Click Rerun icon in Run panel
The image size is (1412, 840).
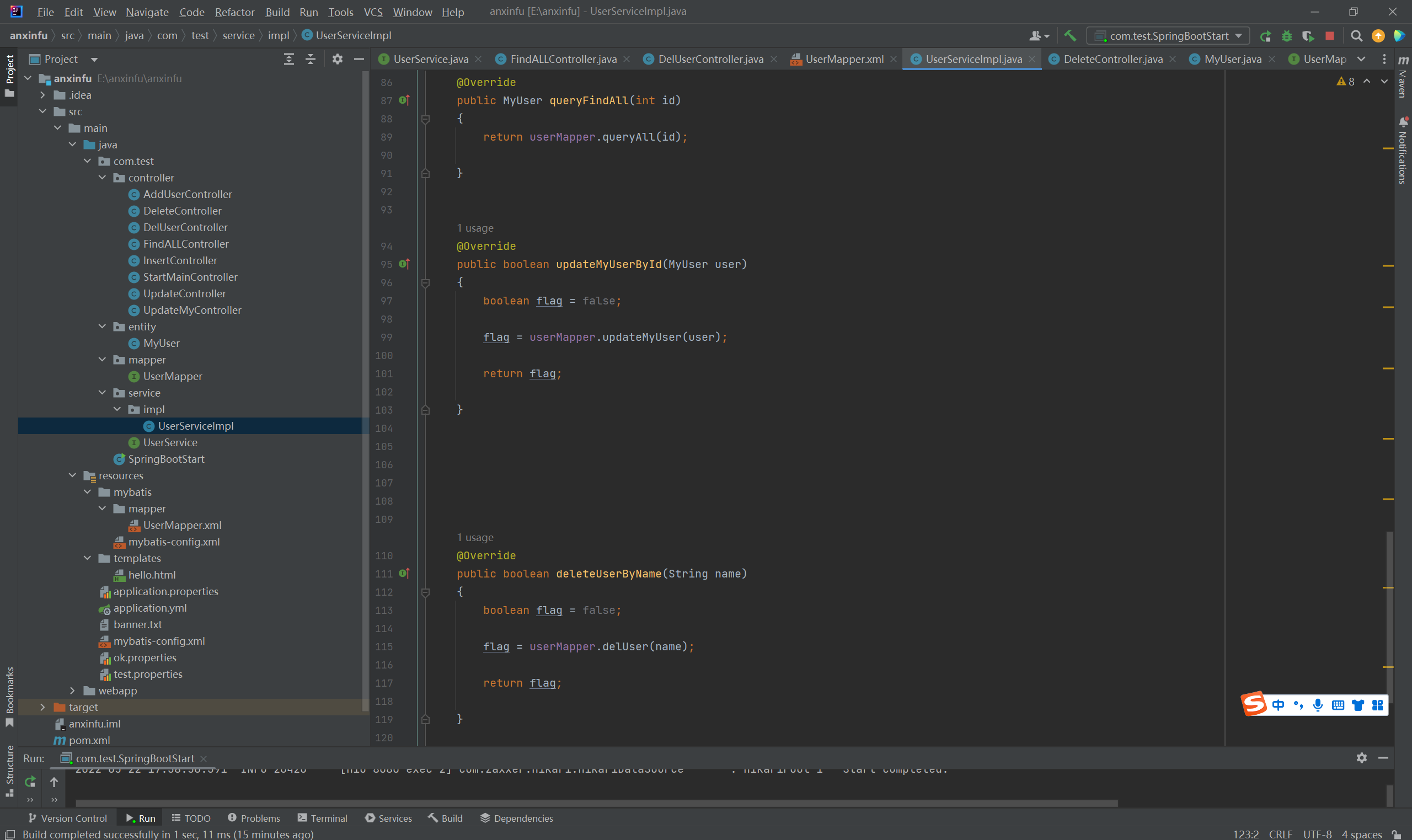30,782
